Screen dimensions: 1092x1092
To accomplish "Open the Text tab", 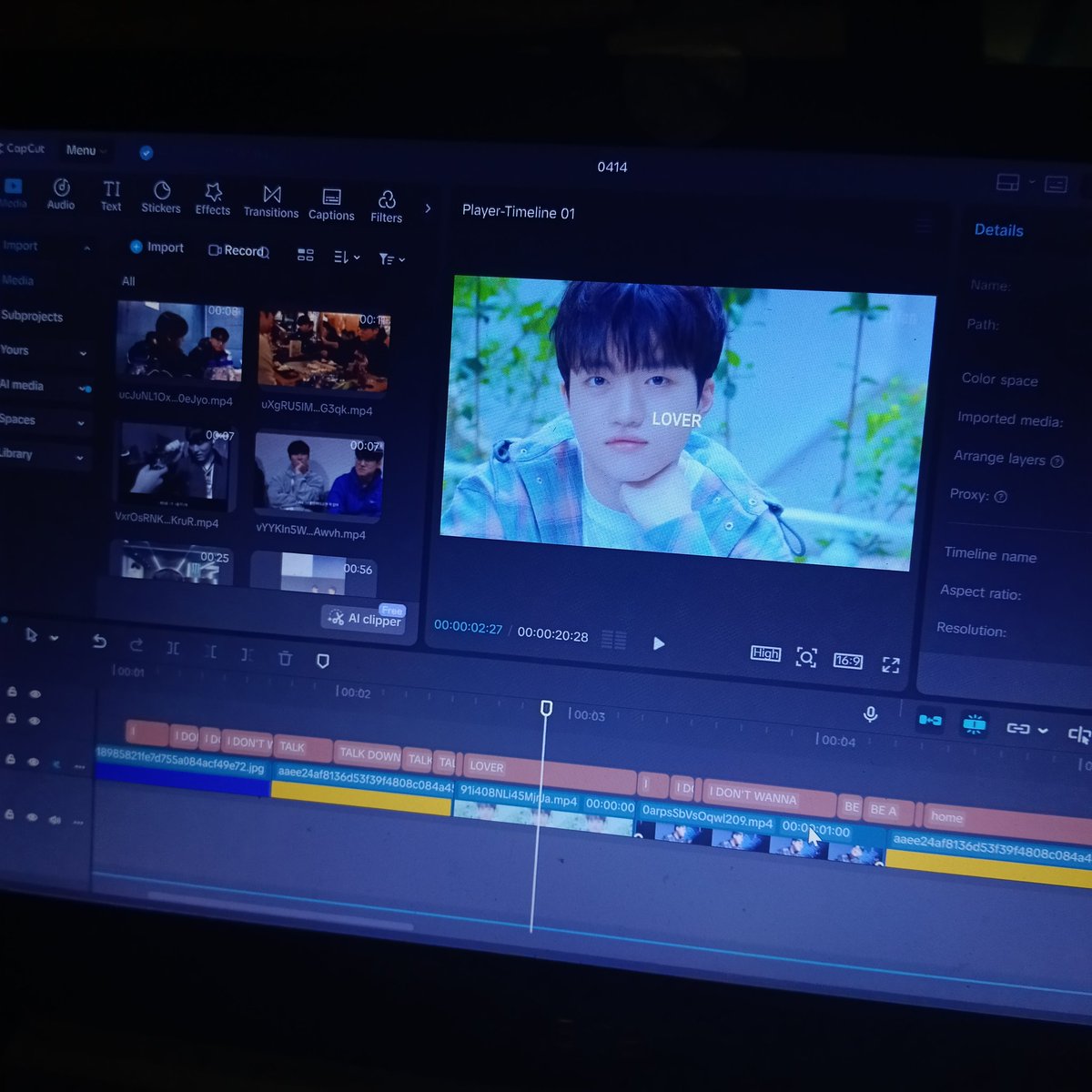I will (x=111, y=196).
